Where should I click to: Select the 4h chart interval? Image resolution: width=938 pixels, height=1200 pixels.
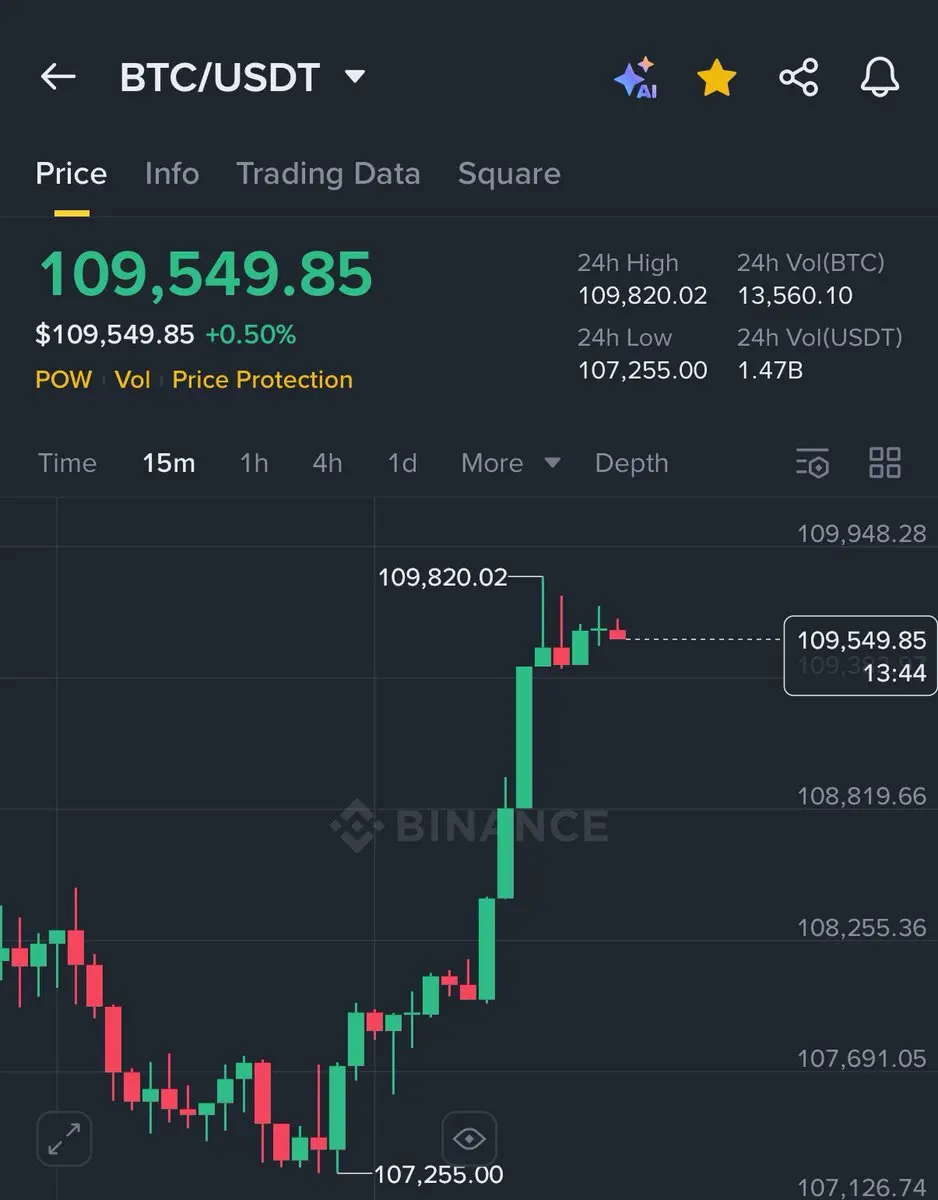(327, 463)
